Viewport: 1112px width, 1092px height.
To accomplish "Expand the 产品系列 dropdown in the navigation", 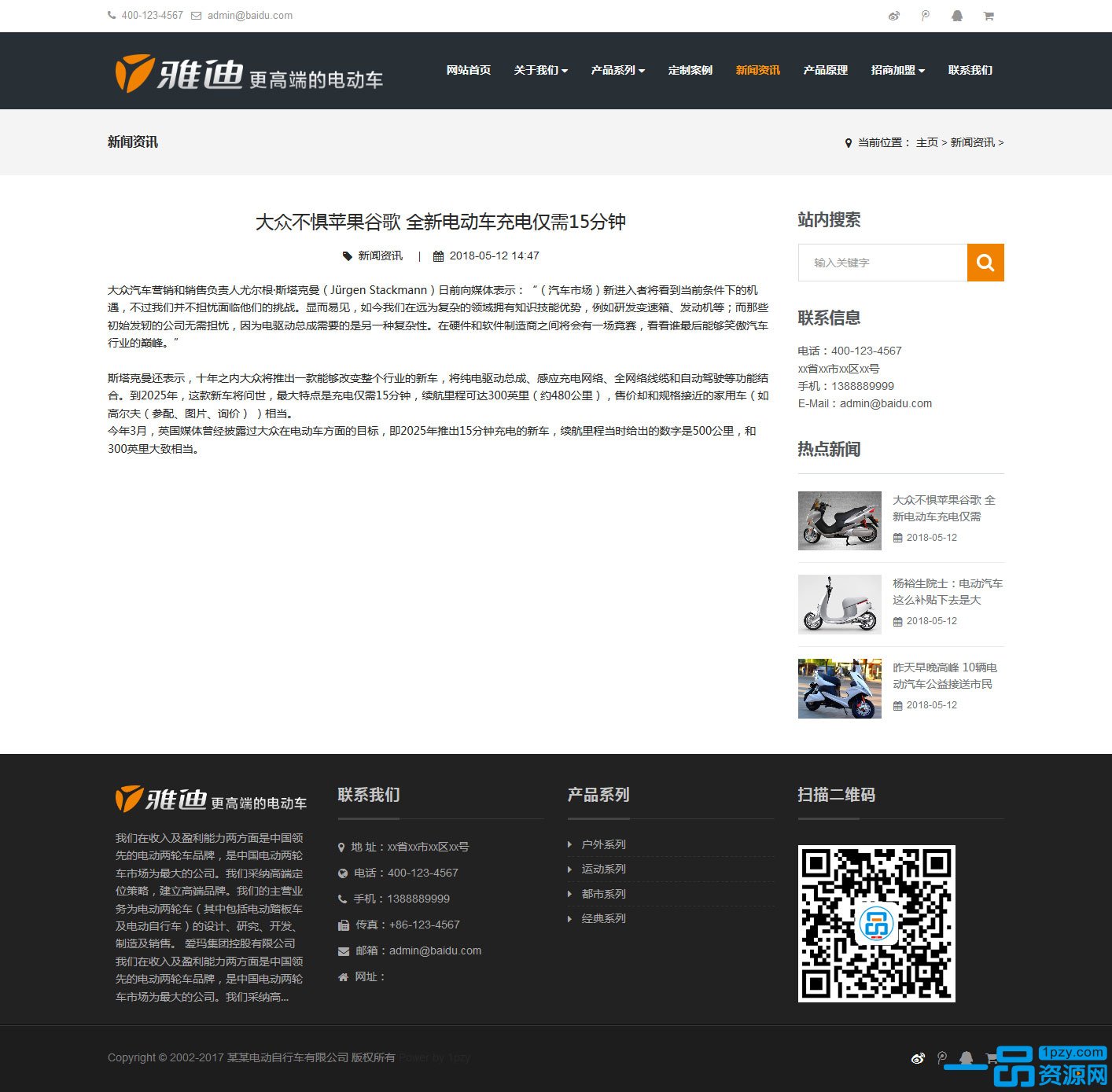I will 618,70.
